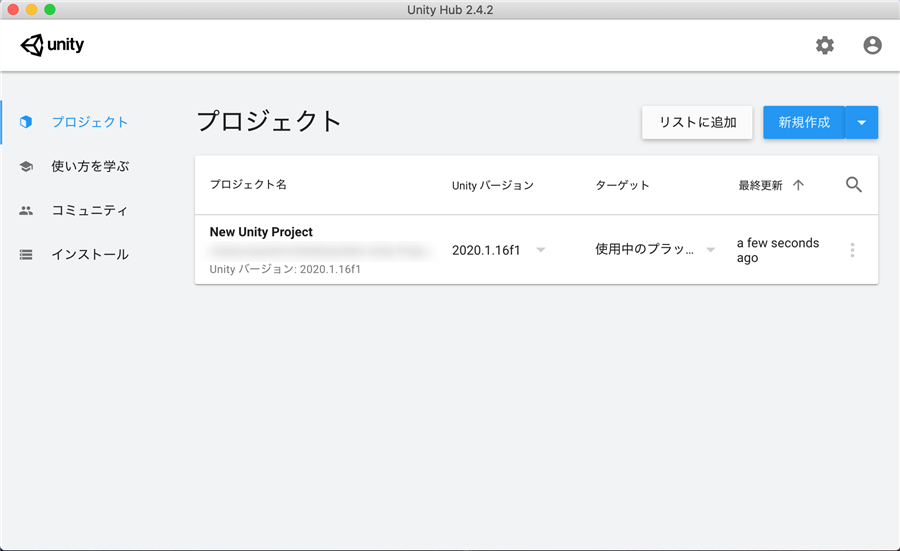Viewport: 900px width, 551px height.
Task: Switch to インストール section
Action: (90, 254)
